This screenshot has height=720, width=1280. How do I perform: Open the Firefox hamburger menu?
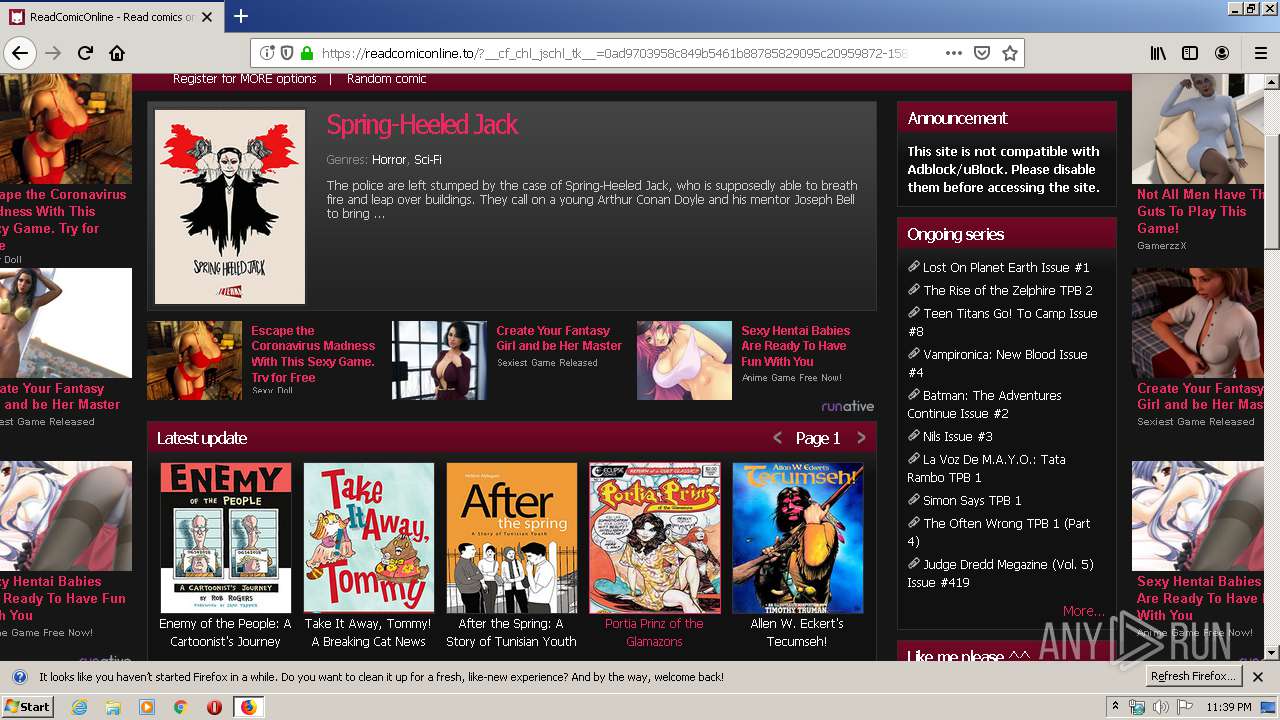[1260, 53]
